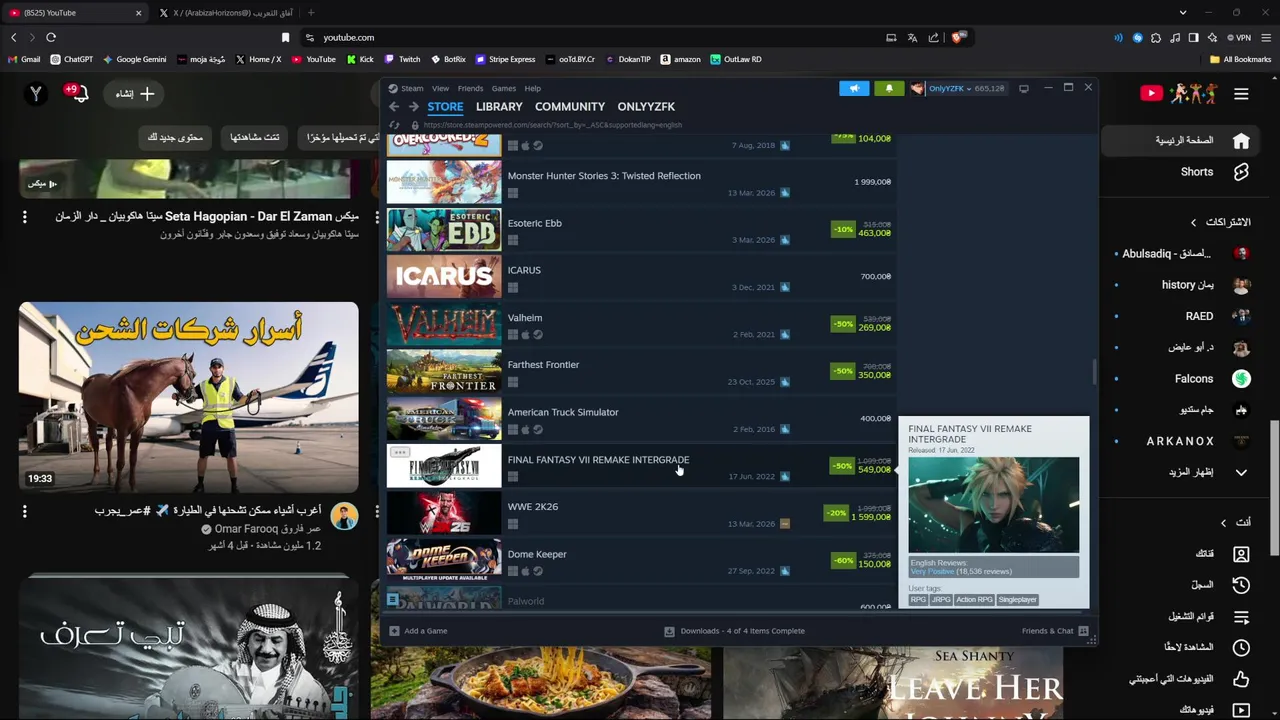Image resolution: width=1280 pixels, height=720 pixels.
Task: Open the STORE tab in Steam
Action: click(x=445, y=106)
